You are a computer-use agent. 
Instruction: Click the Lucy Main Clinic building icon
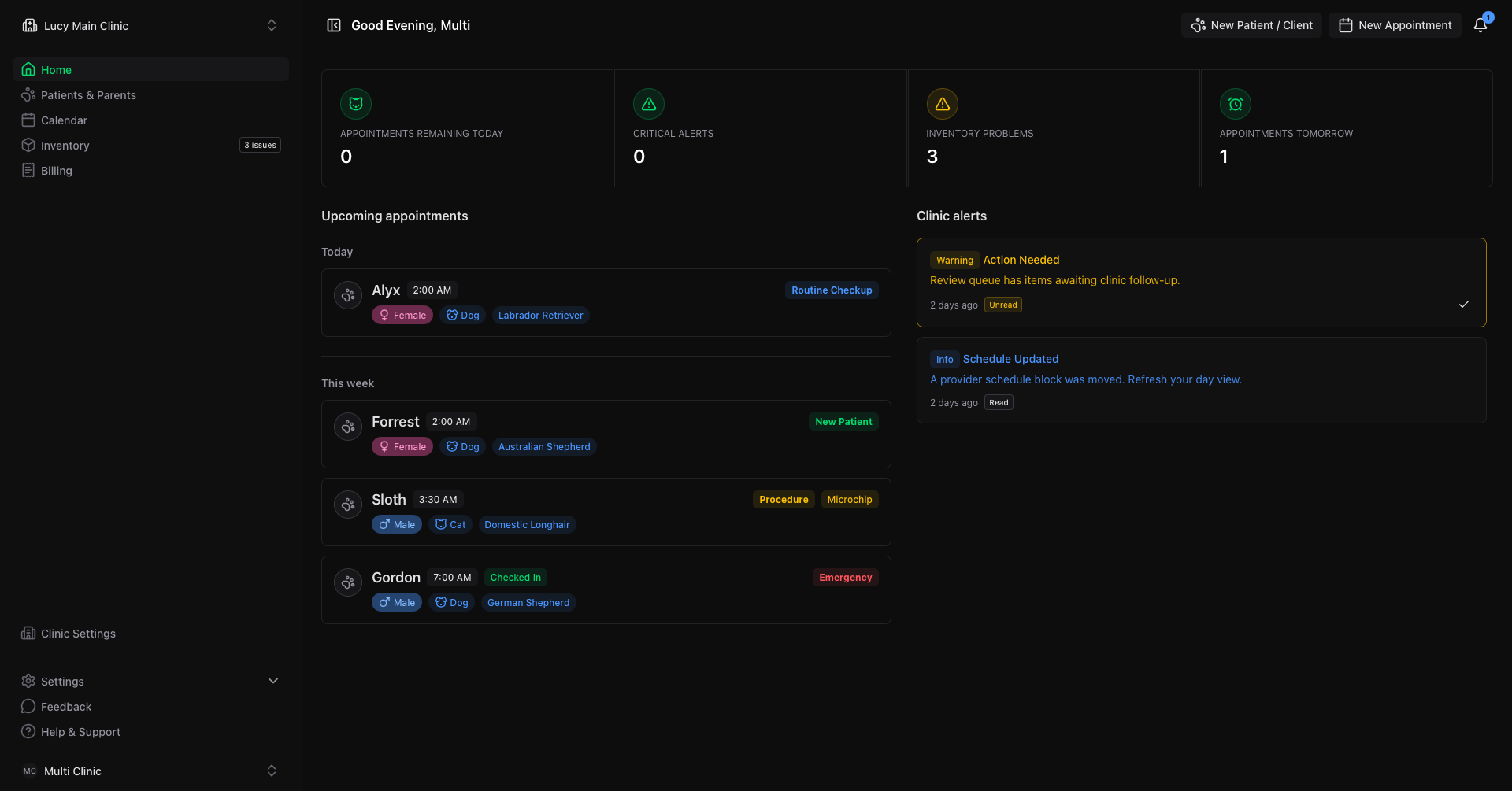30,25
